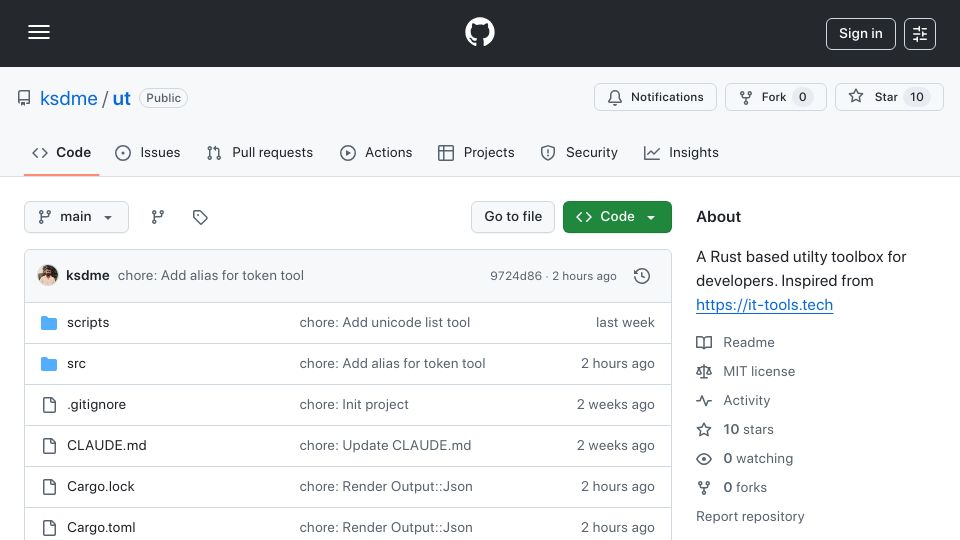Open the scripts folder
The height and width of the screenshot is (540, 960).
[88, 323]
